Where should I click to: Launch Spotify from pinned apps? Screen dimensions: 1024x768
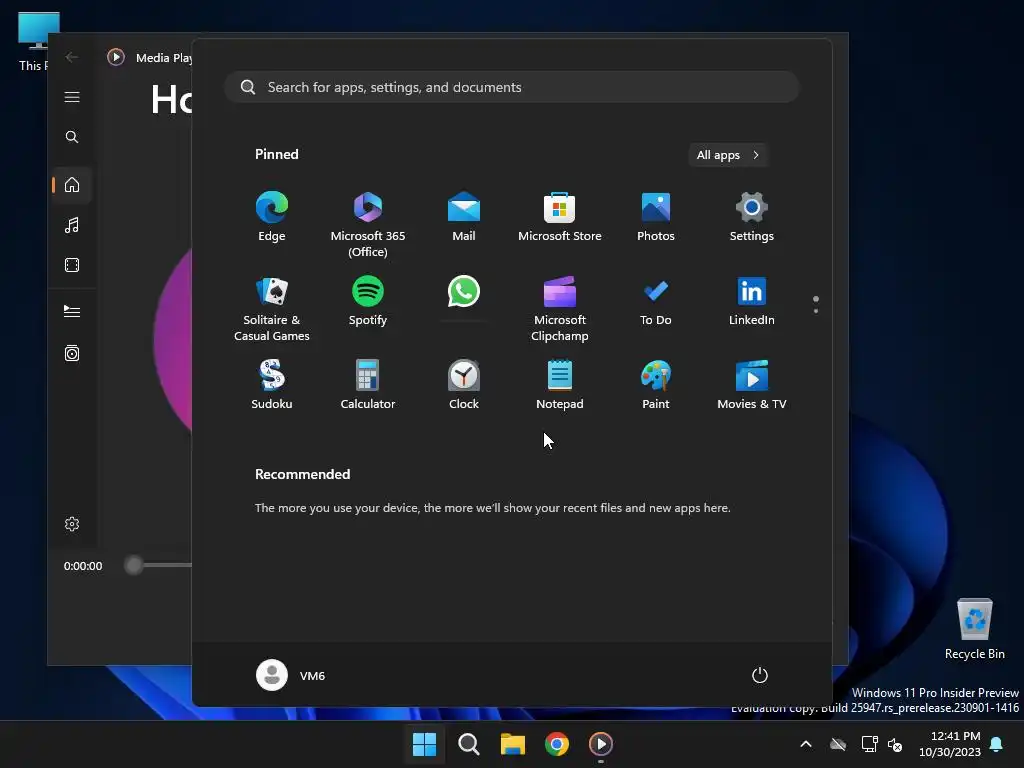tap(368, 300)
